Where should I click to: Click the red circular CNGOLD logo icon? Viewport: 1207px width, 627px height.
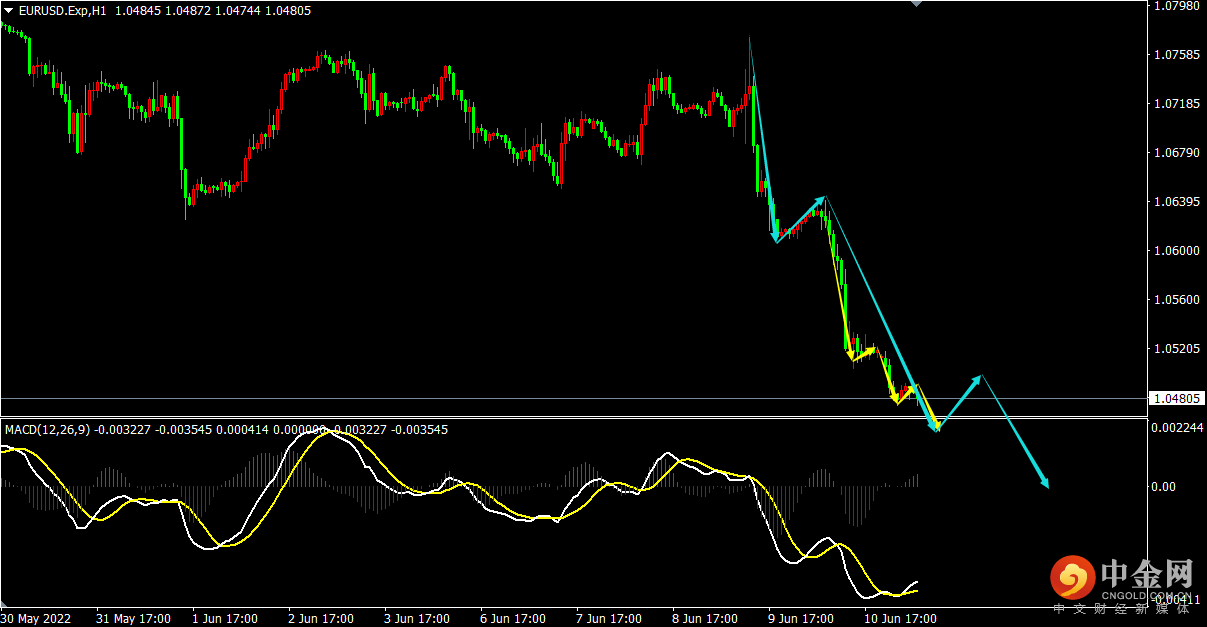click(1072, 577)
